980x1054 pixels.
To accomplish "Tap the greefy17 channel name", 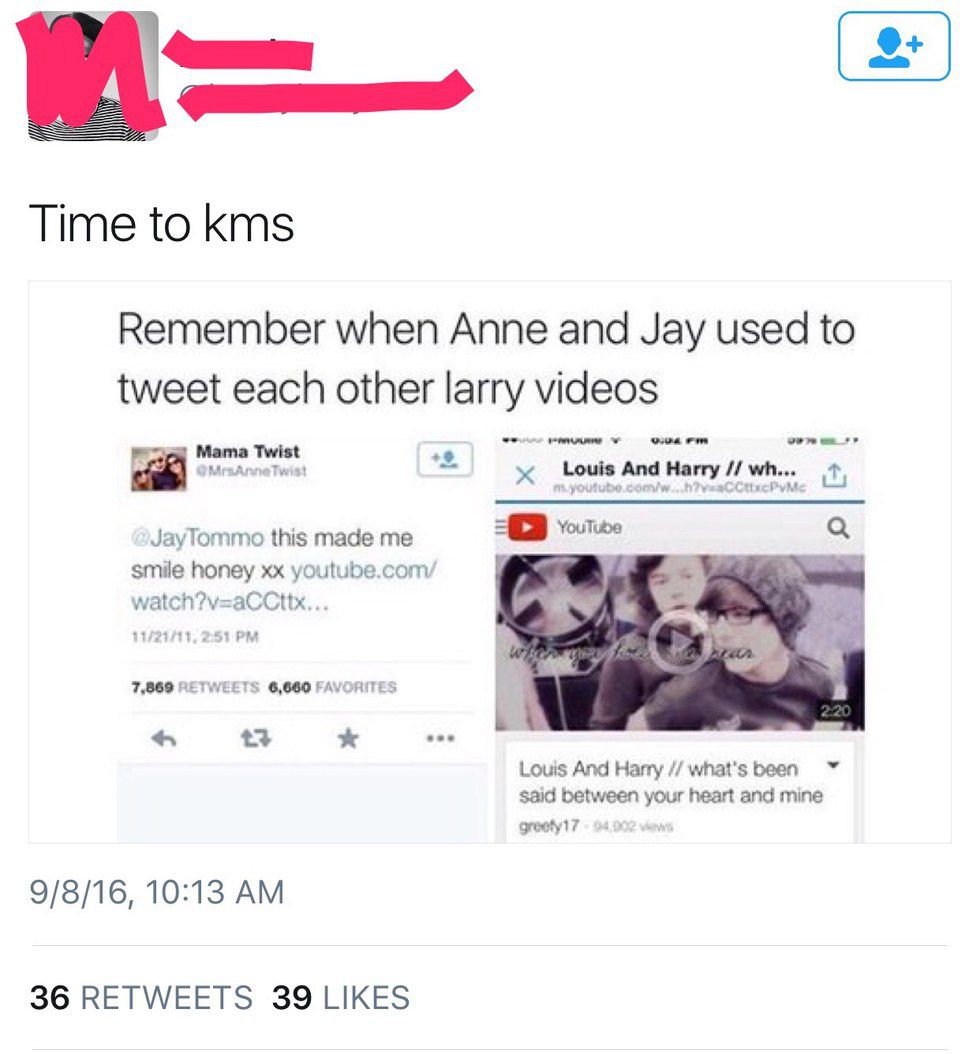I will [x=548, y=826].
